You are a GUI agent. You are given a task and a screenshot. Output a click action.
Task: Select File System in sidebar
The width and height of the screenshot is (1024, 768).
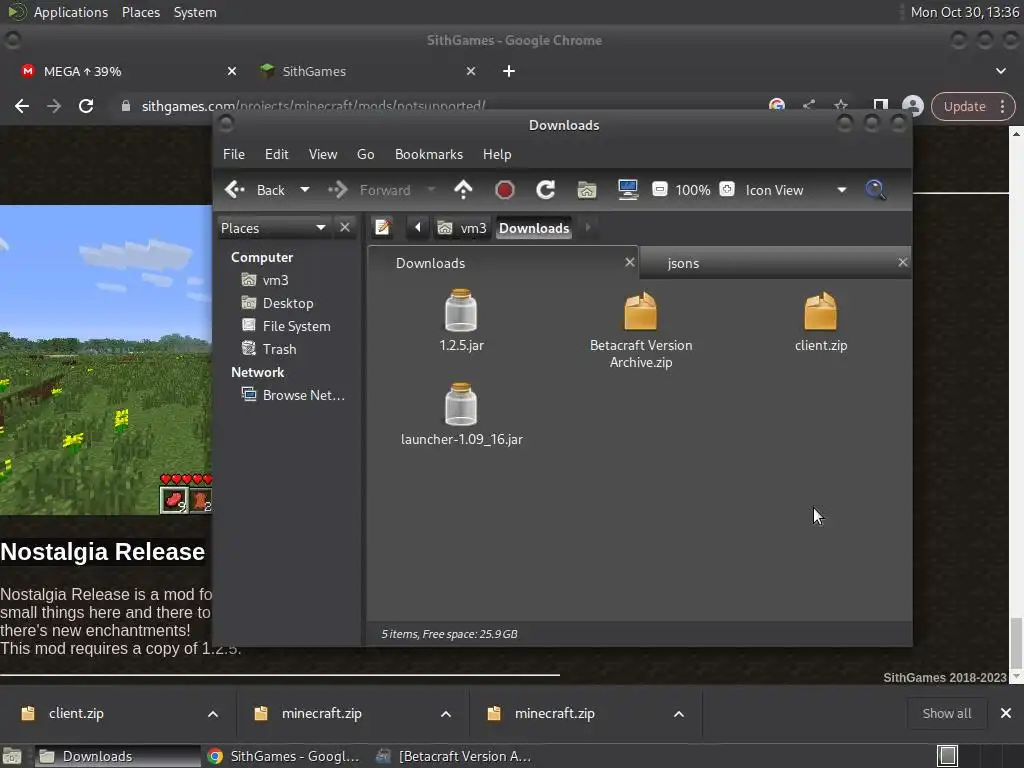click(x=287, y=326)
